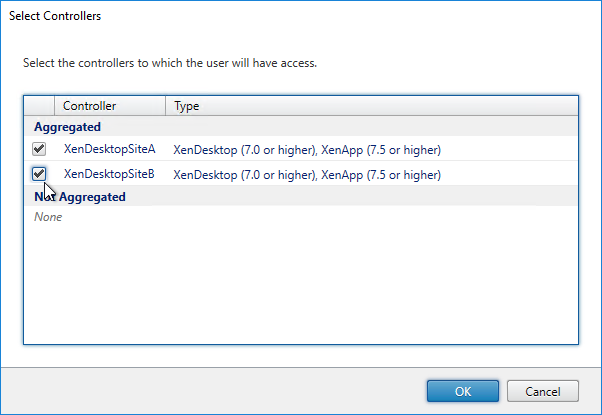The height and width of the screenshot is (415, 602).
Task: Click the Type column header
Action: (372, 106)
